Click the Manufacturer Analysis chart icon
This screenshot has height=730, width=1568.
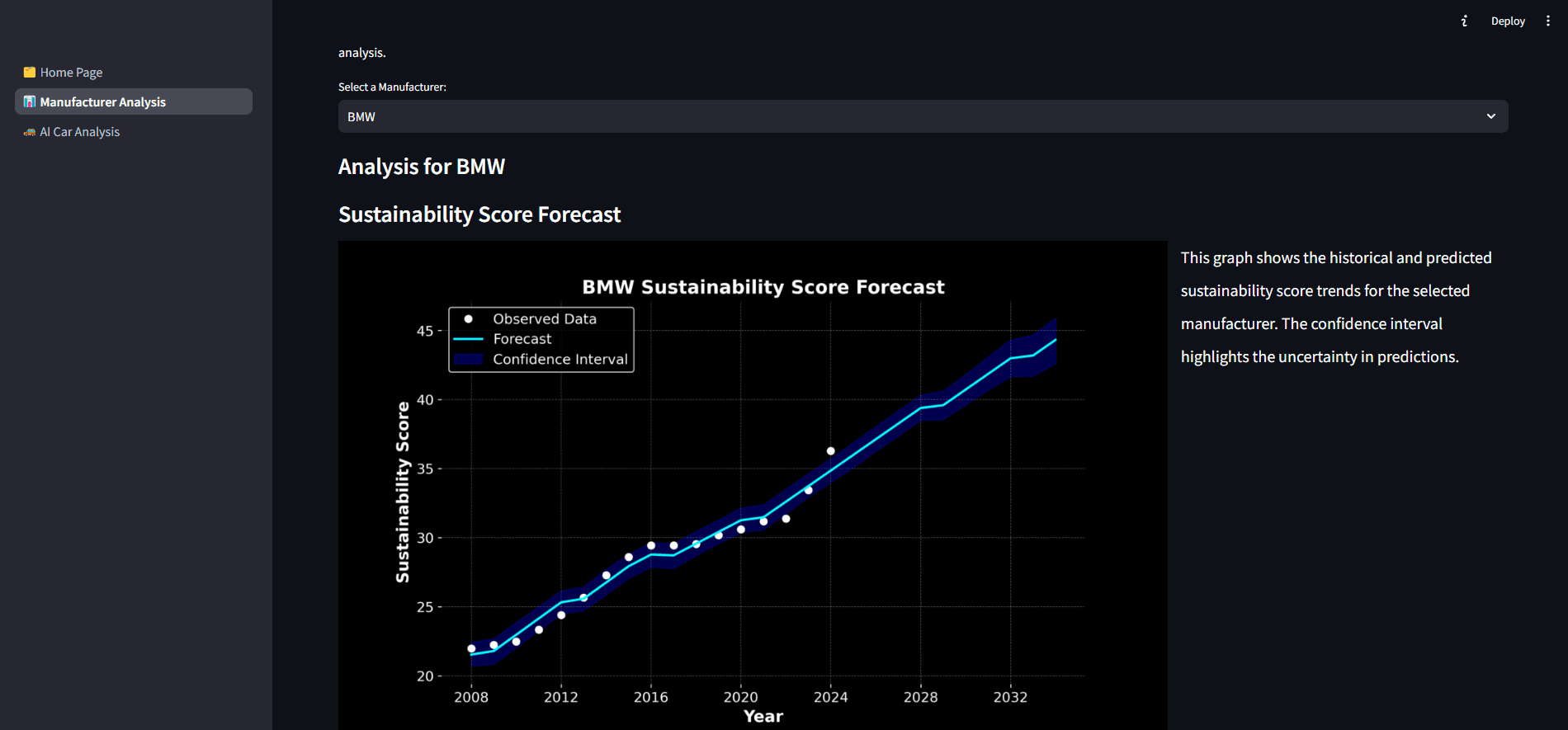click(30, 102)
